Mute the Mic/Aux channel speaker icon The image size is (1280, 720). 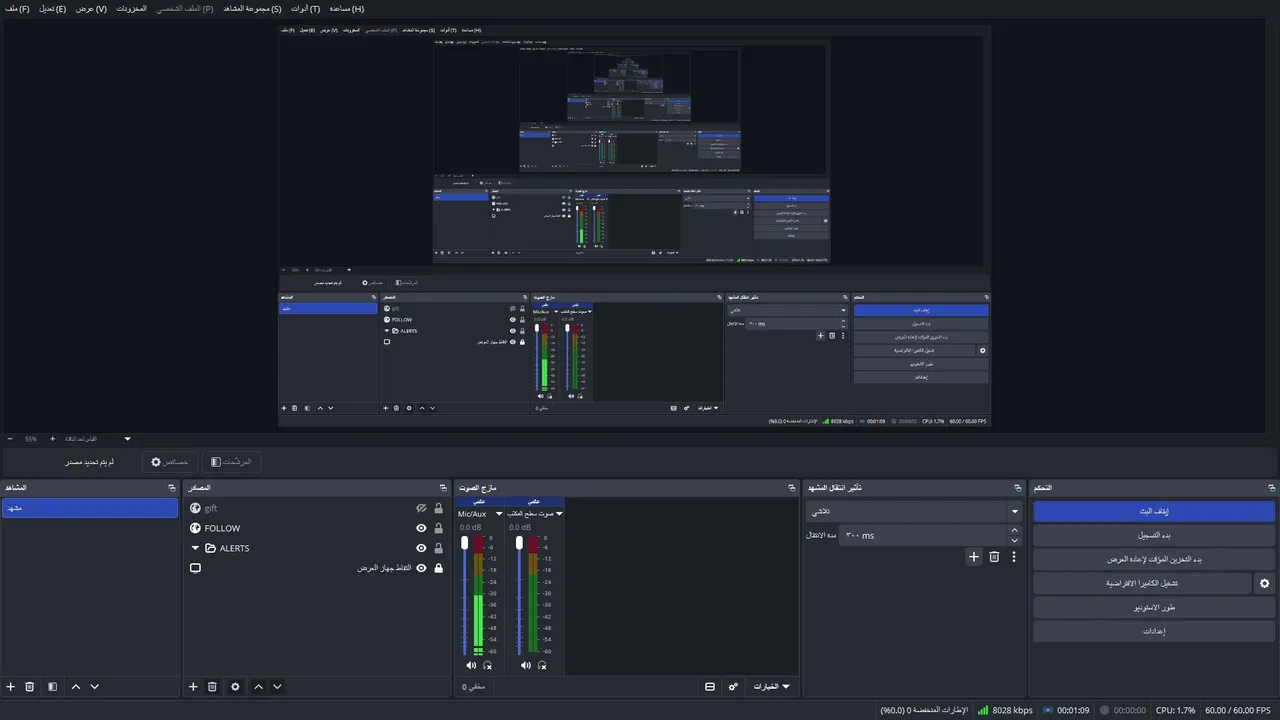coord(471,665)
